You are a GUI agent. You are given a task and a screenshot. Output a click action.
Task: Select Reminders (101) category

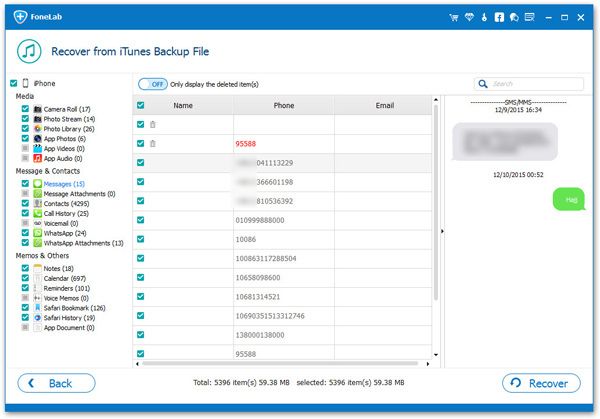[x=67, y=288]
